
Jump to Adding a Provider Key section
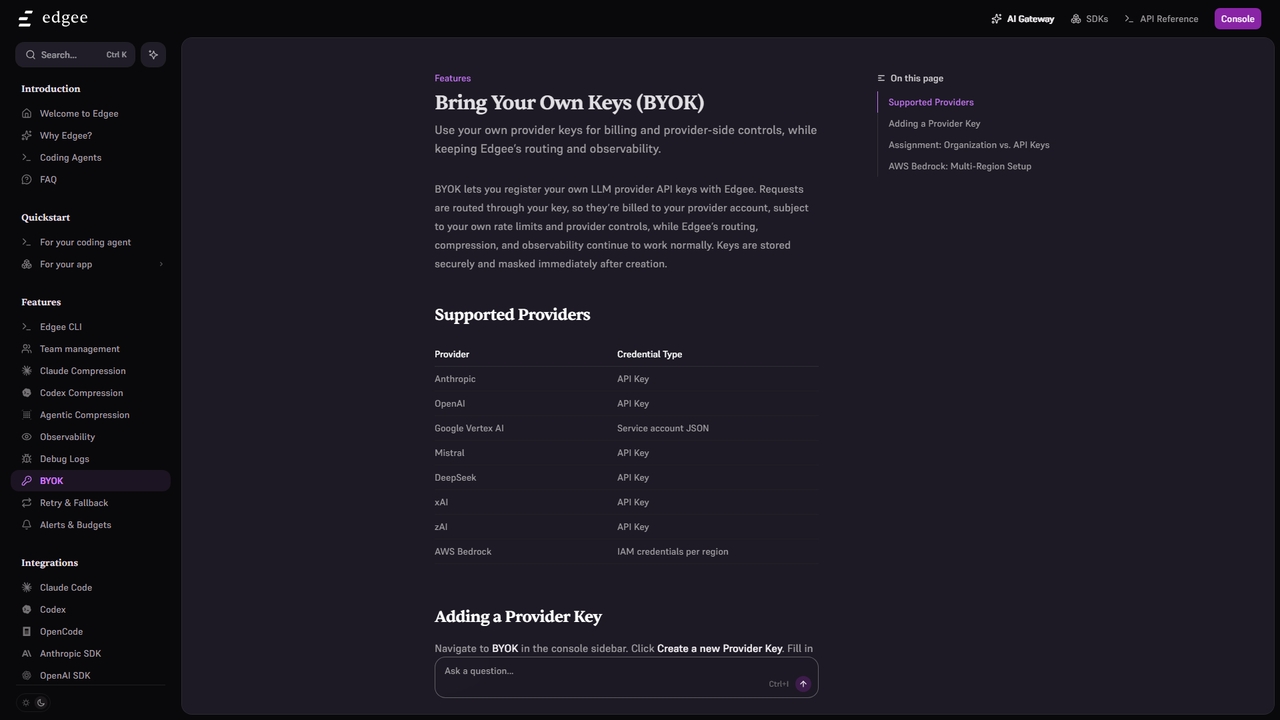(934, 124)
